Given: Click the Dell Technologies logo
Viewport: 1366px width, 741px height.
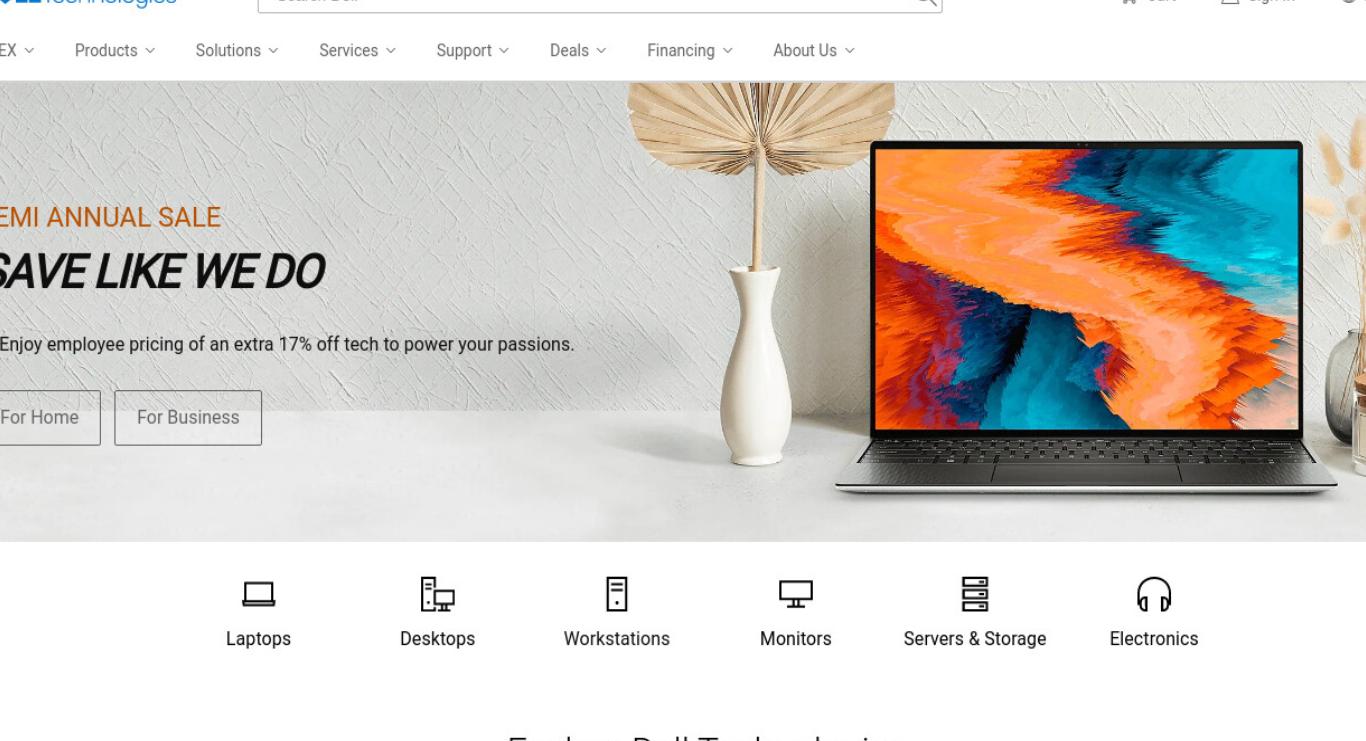Looking at the screenshot, I should click(88, 3).
